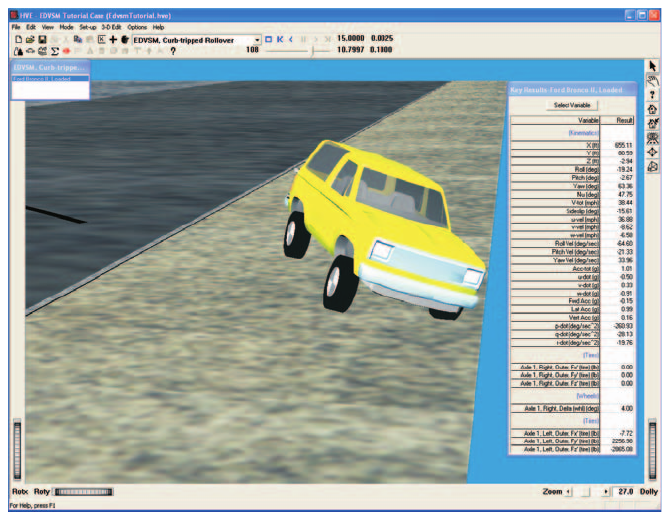Click the Sigma event editor icon
Screen dimensions: 668x517
pyautogui.click(x=55, y=51)
